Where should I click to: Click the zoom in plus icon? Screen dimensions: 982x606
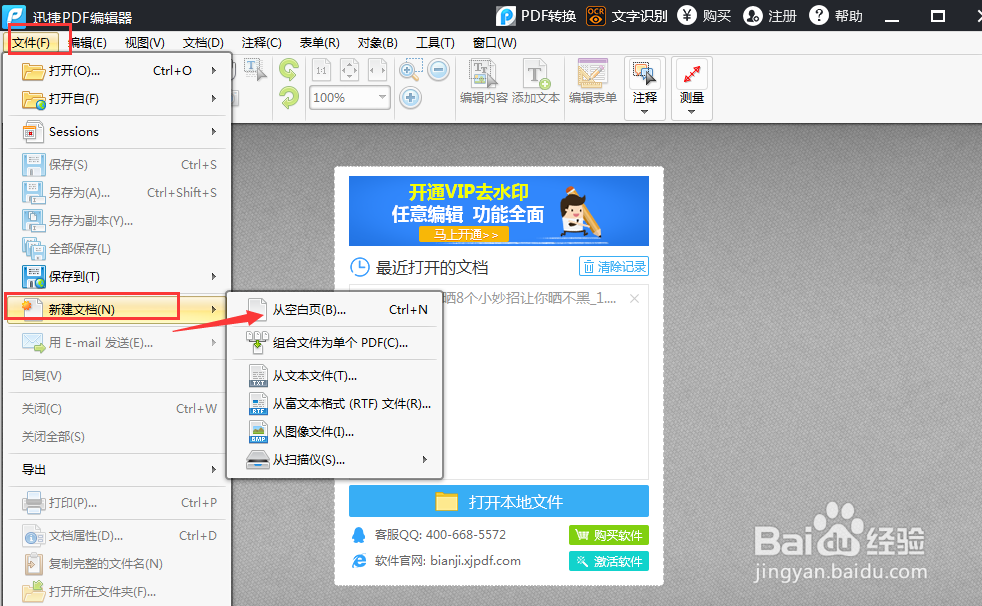tap(410, 98)
